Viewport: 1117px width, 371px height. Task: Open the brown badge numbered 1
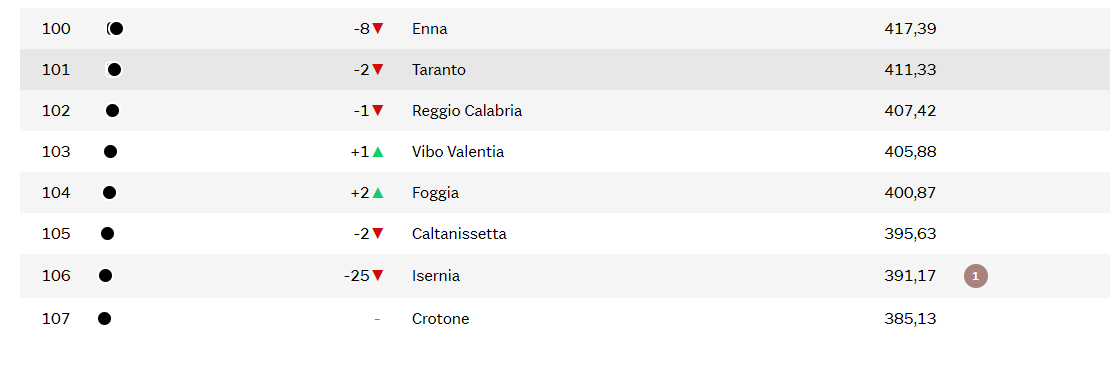[x=976, y=276]
